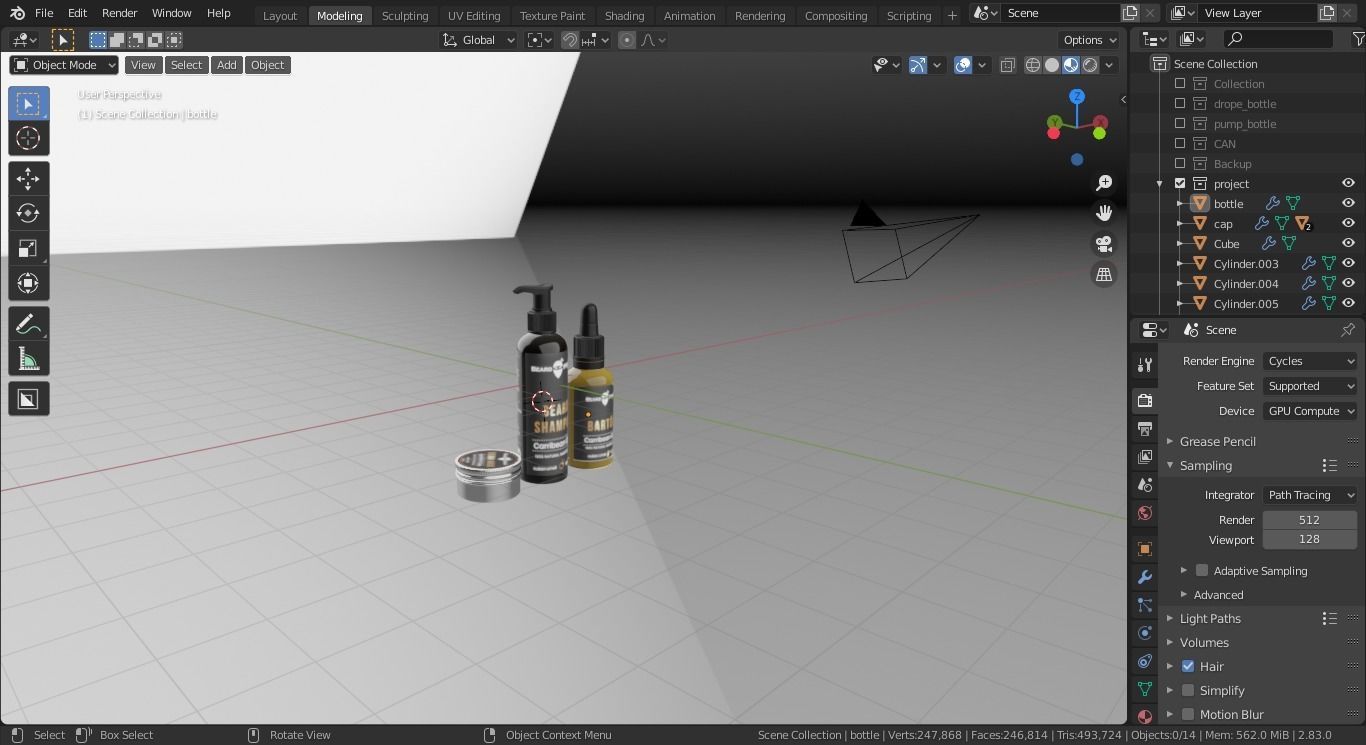Open the File menu
1366x745 pixels.
(x=44, y=13)
